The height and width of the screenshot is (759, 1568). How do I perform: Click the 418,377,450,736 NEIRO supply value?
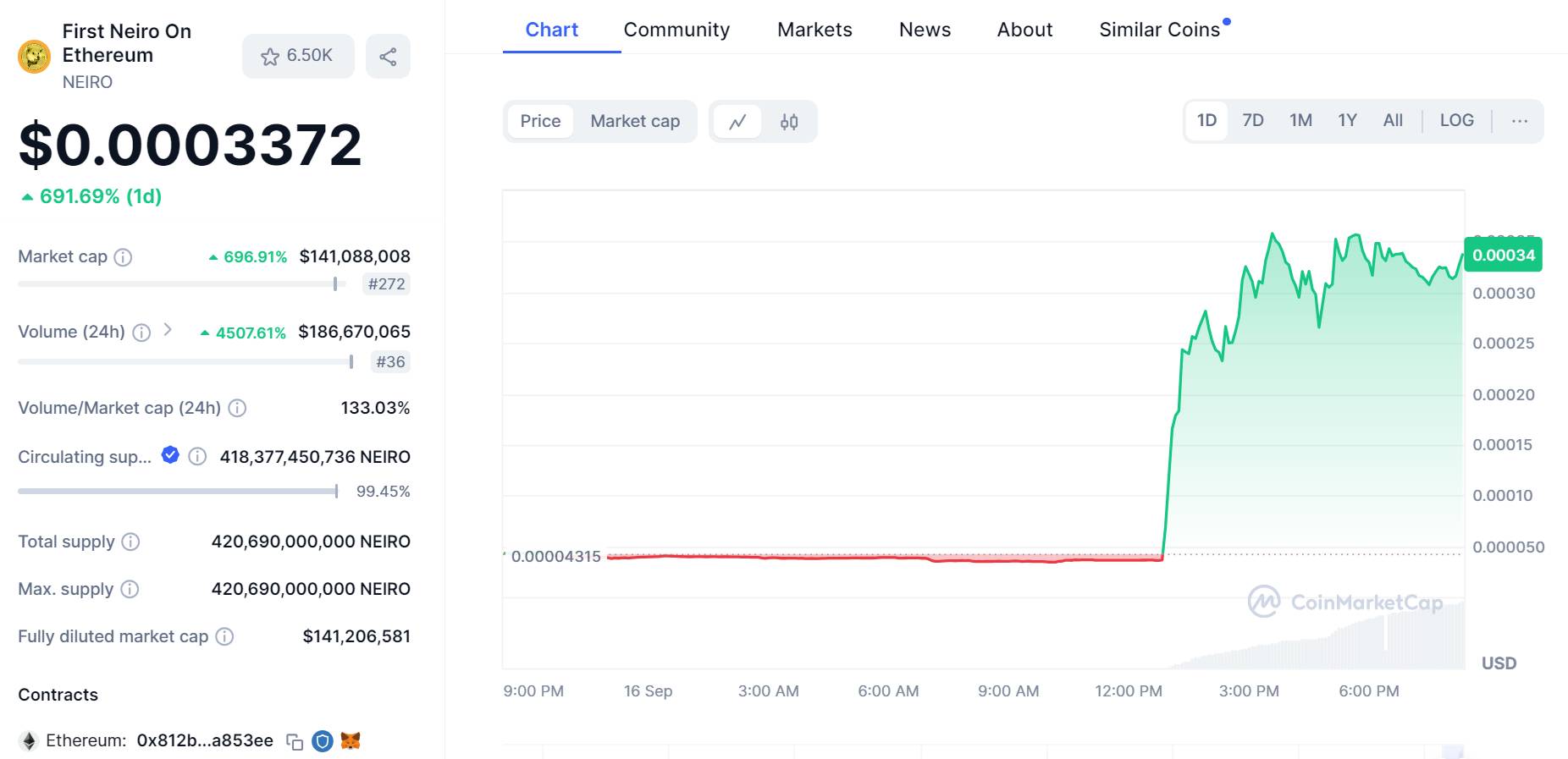(x=315, y=457)
